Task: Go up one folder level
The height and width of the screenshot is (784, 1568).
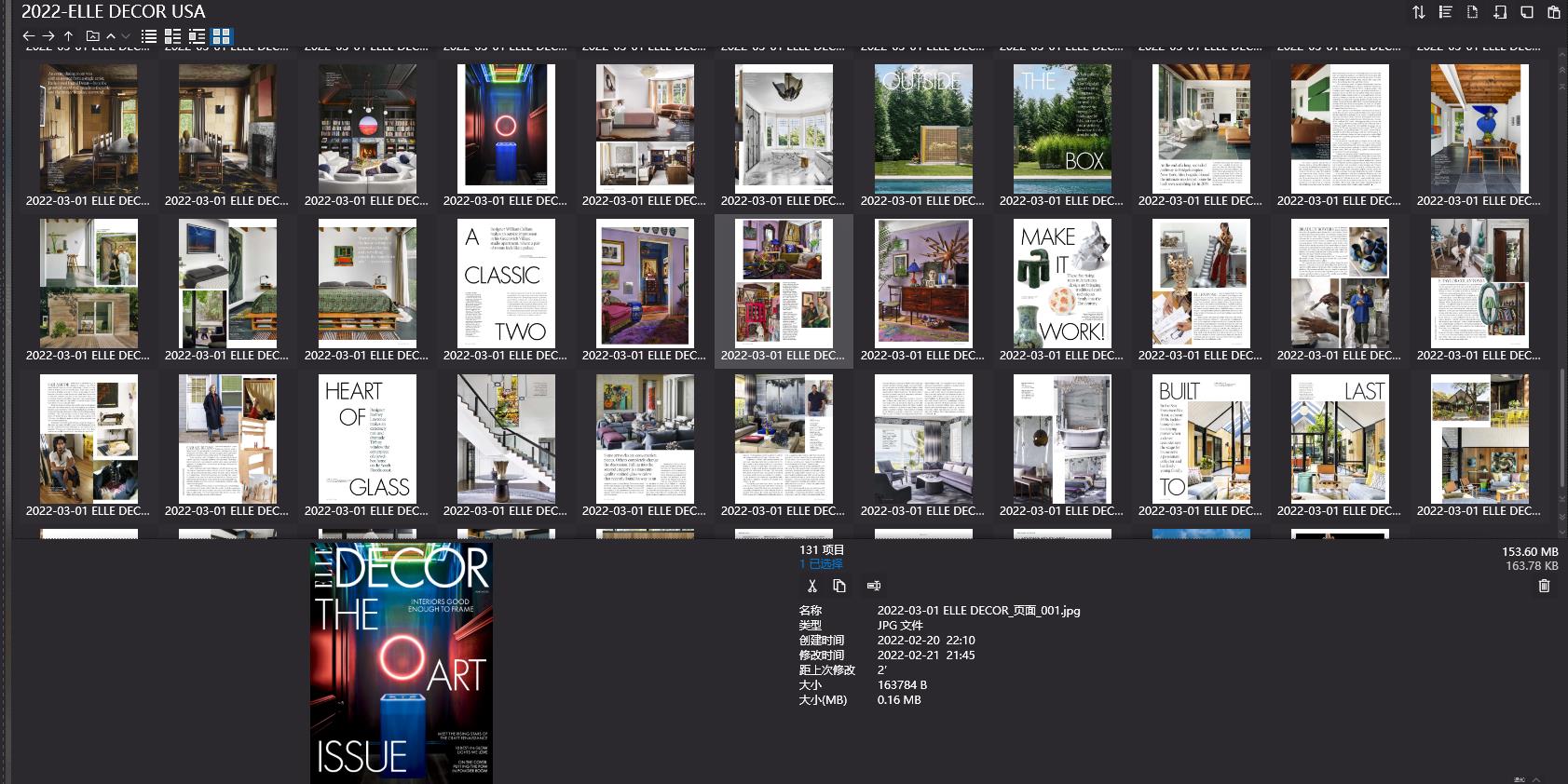Action: coord(68,36)
